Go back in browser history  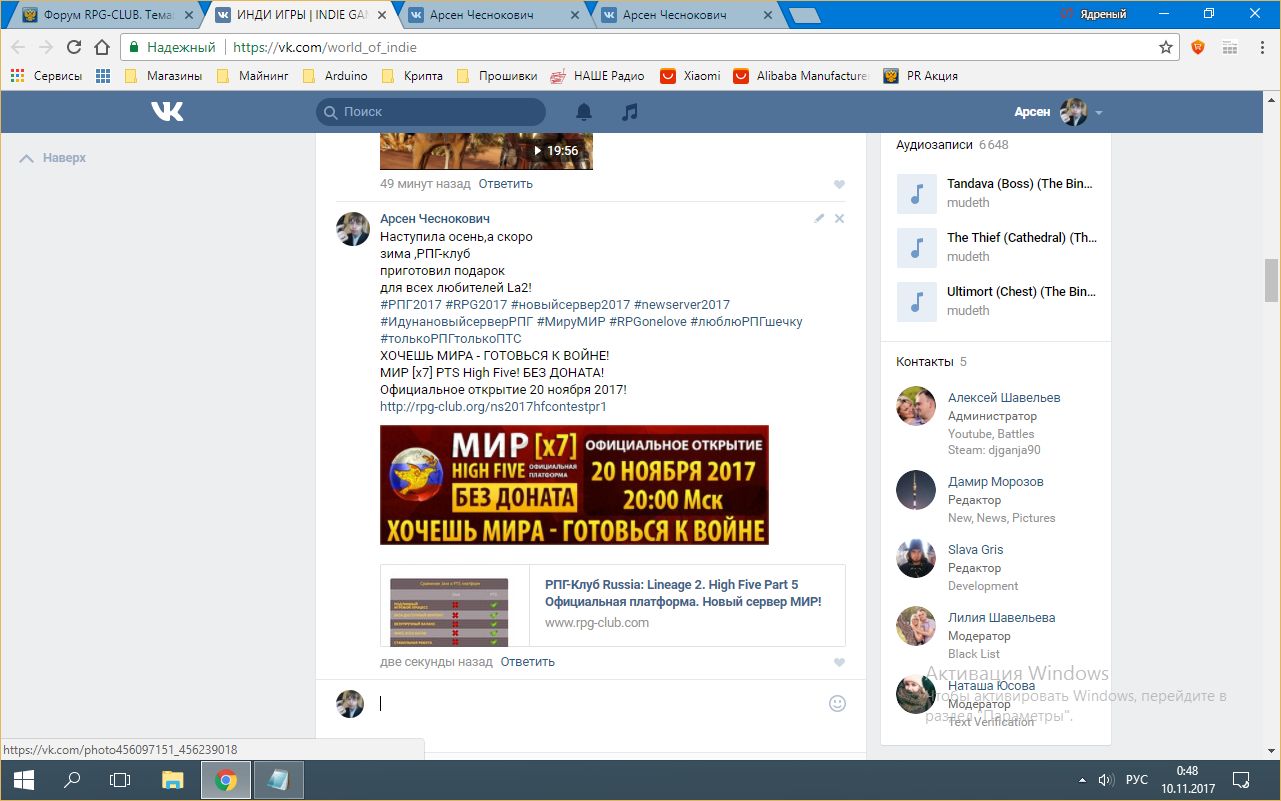pyautogui.click(x=18, y=47)
